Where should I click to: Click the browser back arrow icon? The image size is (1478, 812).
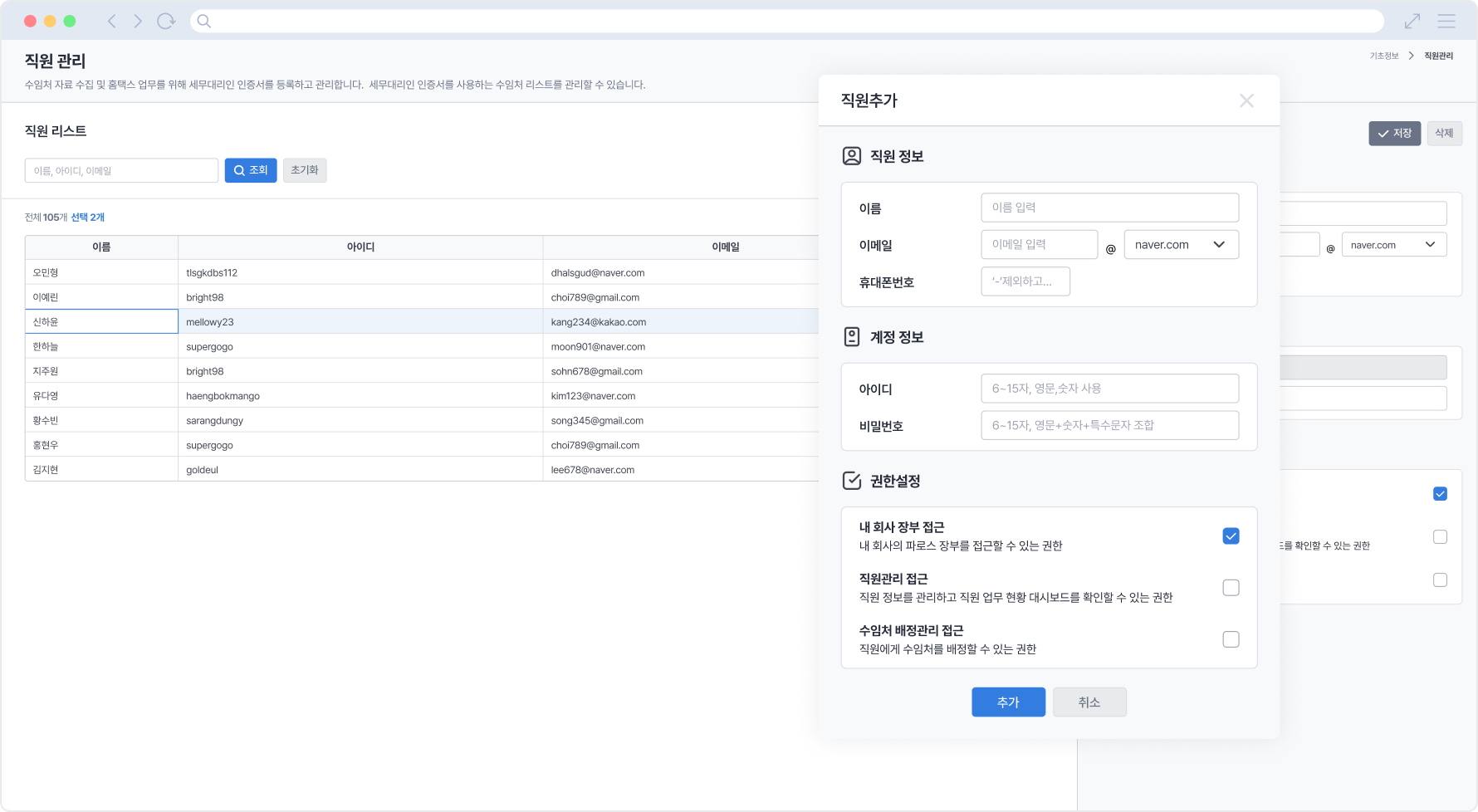pyautogui.click(x=111, y=21)
